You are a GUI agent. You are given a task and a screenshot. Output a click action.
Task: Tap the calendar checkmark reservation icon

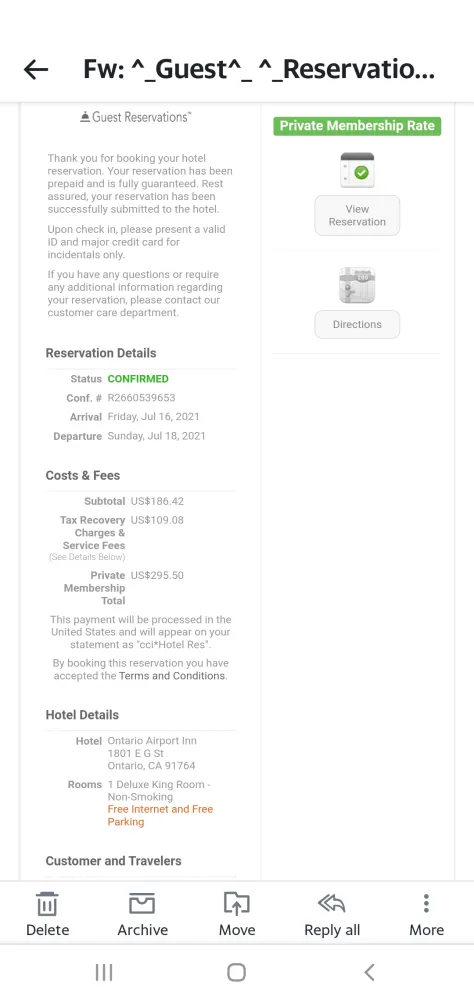pos(357,170)
